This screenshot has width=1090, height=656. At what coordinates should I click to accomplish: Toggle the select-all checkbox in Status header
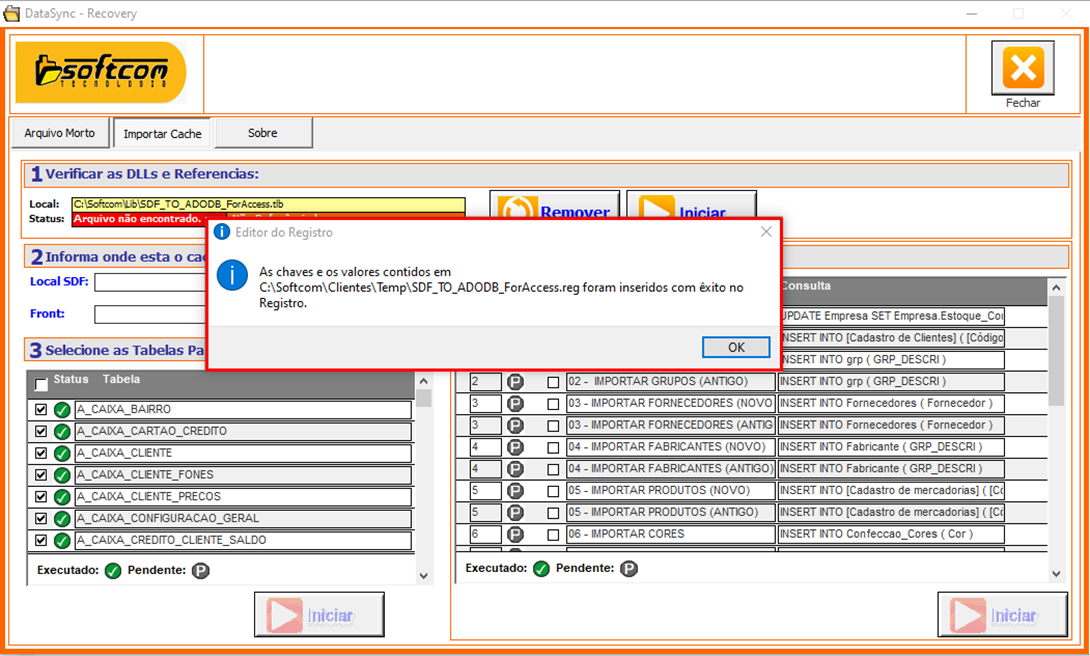pyautogui.click(x=41, y=385)
